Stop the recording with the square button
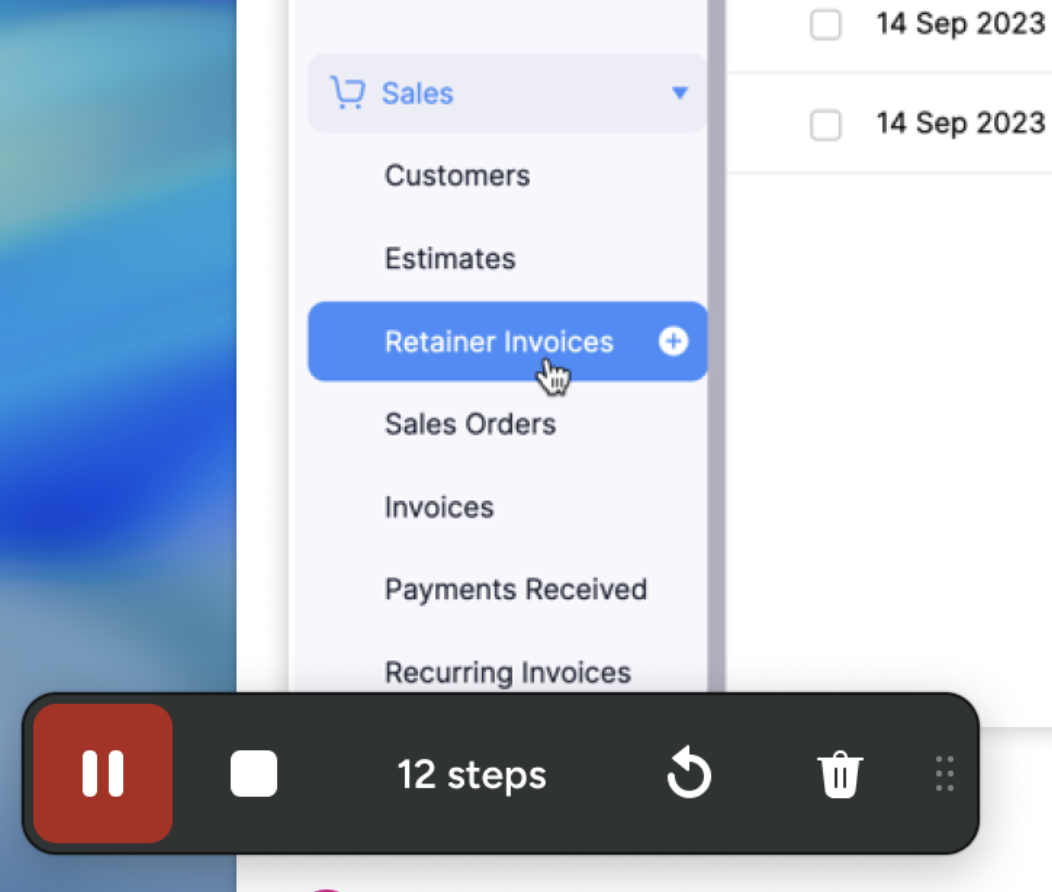The image size is (1052, 892). coord(254,774)
